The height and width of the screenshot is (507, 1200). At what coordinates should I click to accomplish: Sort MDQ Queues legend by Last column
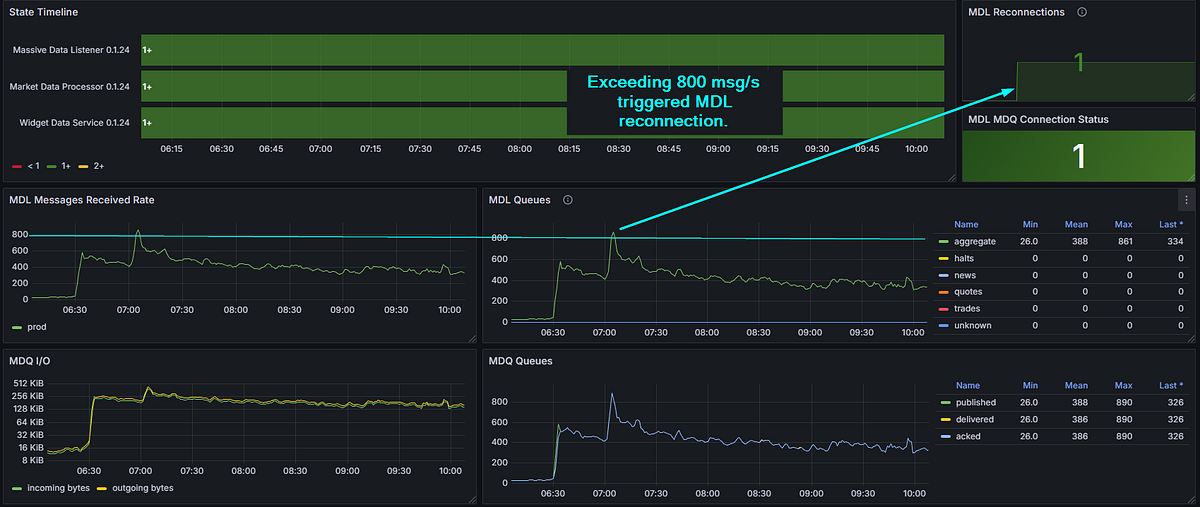tap(1170, 385)
